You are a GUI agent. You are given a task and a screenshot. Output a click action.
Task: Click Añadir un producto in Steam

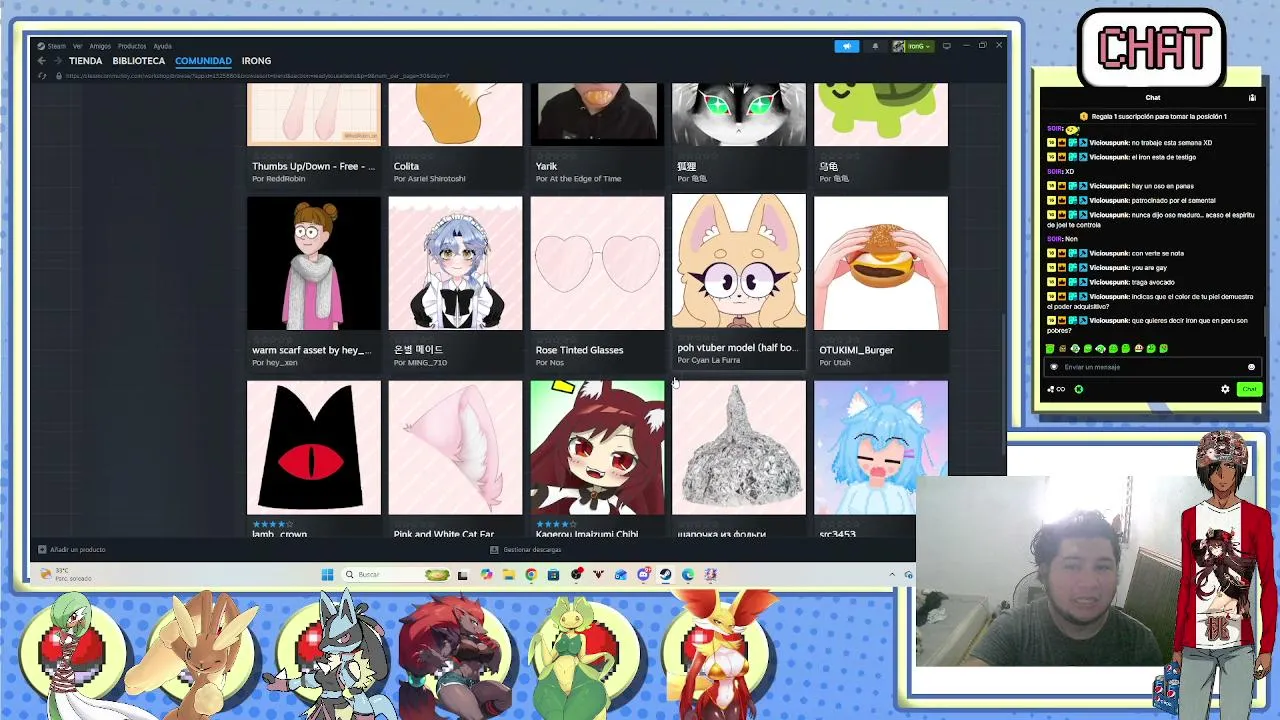point(72,549)
